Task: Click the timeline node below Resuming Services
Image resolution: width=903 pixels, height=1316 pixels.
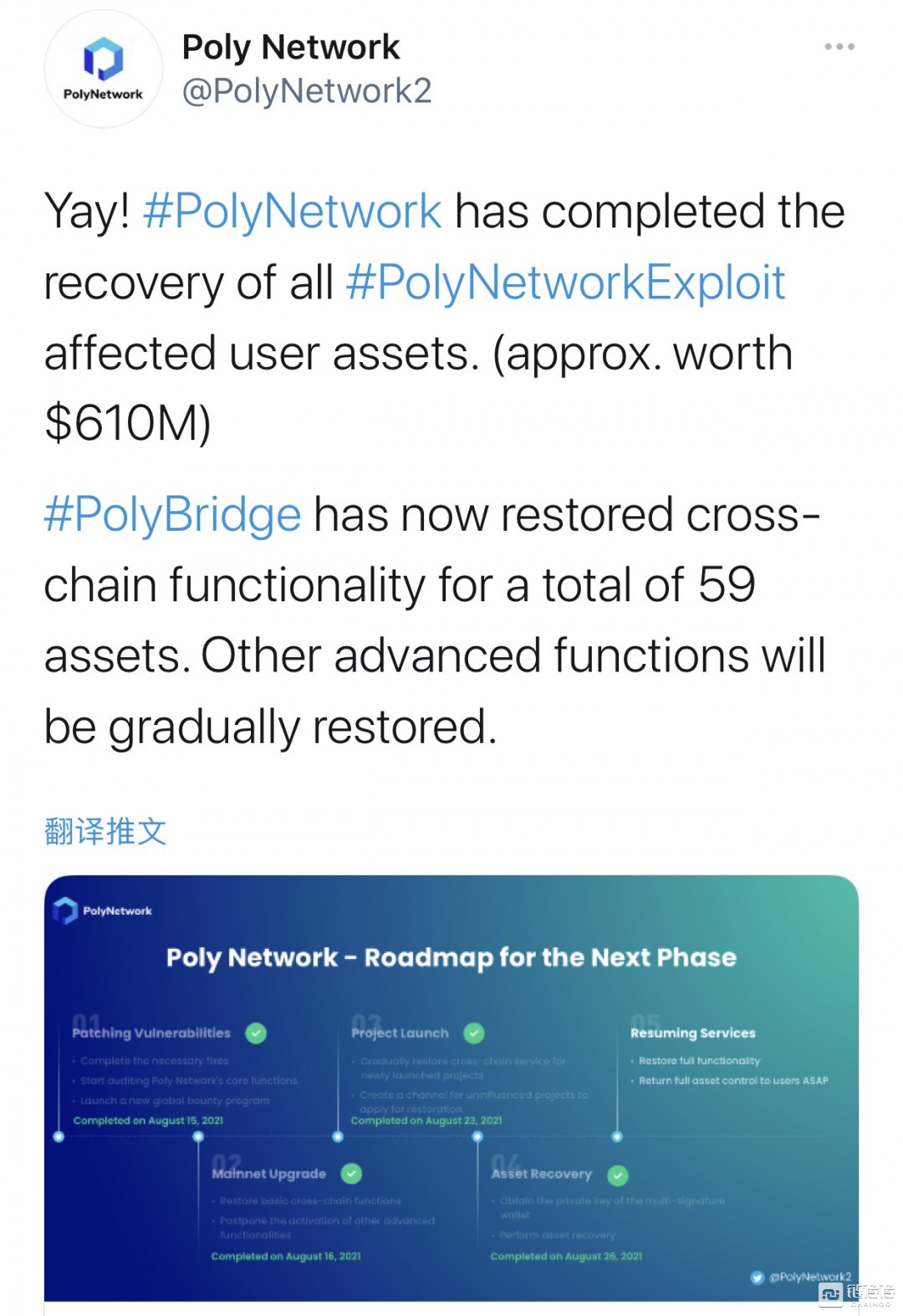Action: (618, 1136)
